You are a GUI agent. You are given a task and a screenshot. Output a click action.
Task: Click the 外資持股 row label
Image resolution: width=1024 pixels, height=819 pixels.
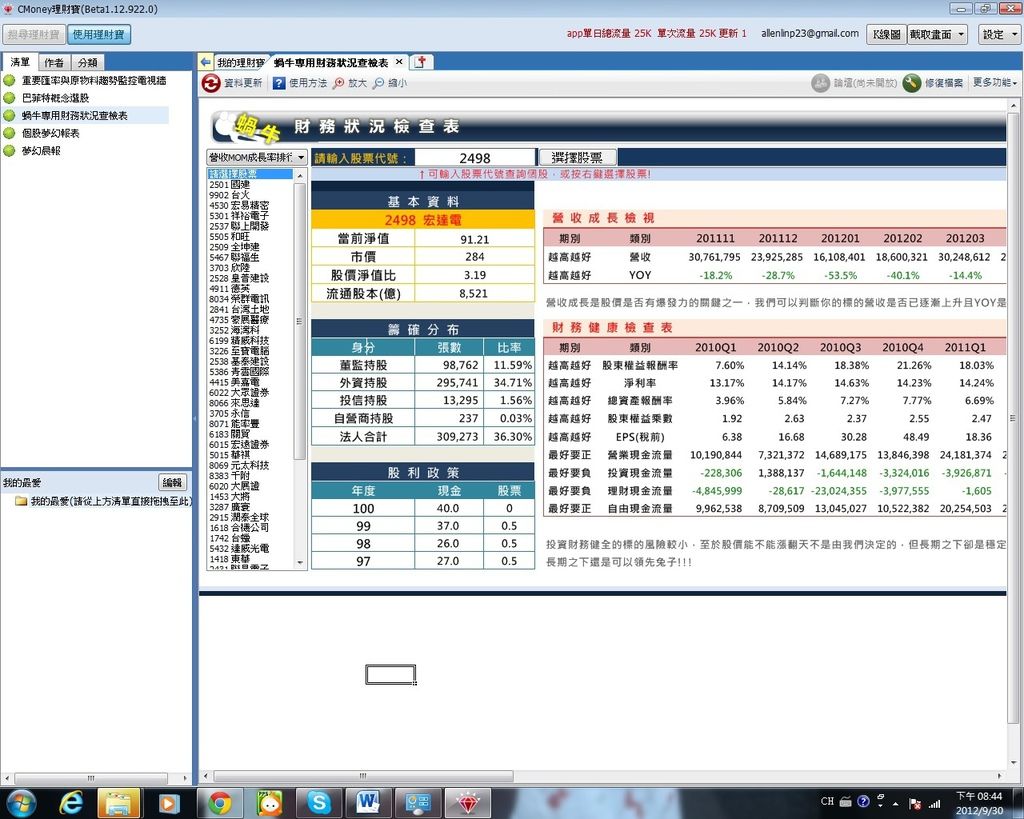pyautogui.click(x=363, y=383)
